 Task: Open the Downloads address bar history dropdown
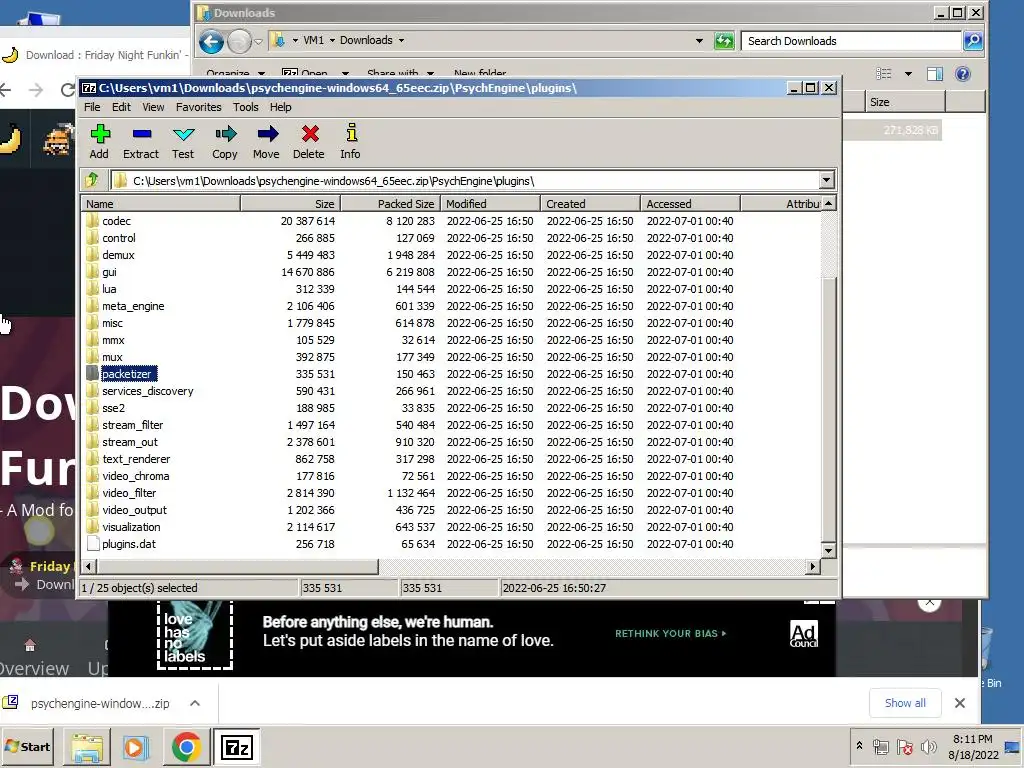(x=699, y=40)
